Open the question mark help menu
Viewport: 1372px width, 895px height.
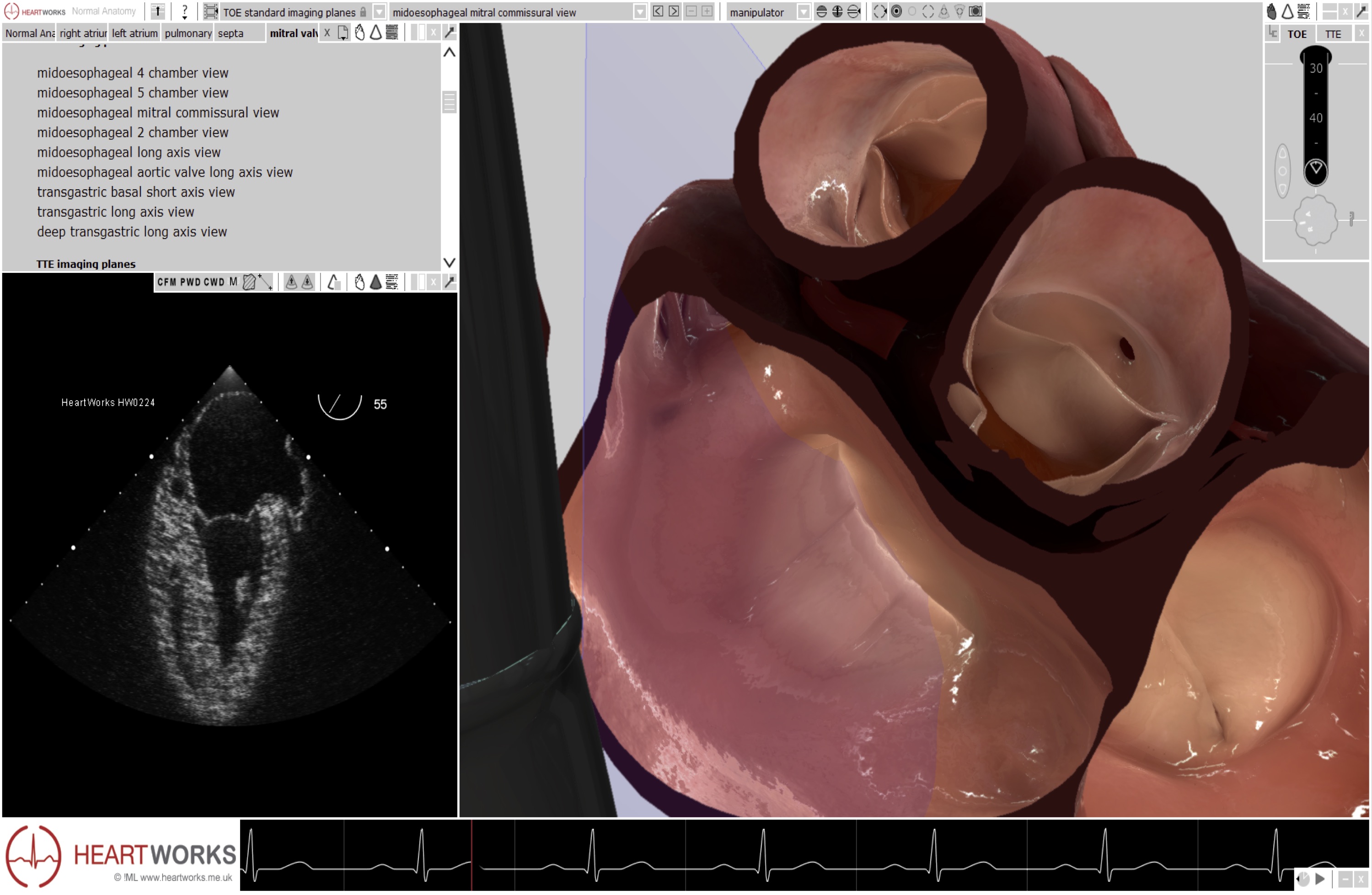(x=184, y=11)
